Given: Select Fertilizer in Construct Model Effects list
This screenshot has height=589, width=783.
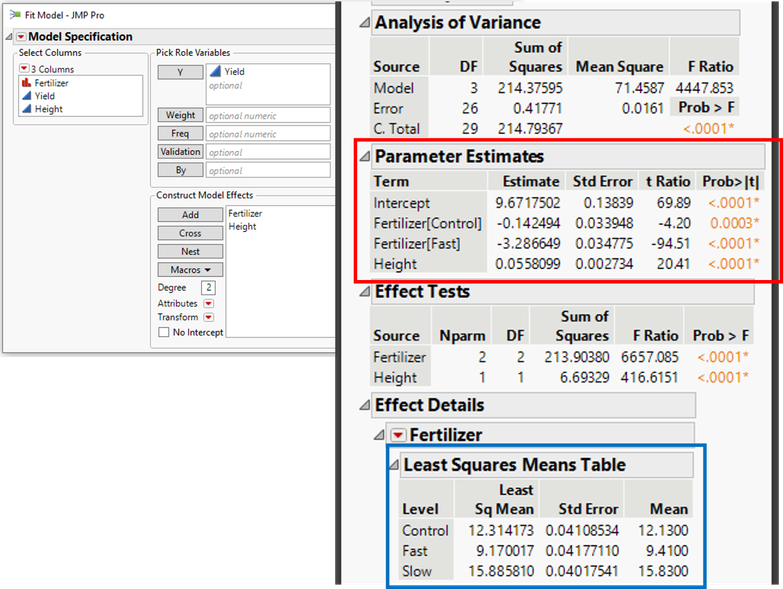Looking at the screenshot, I should coord(245,213).
